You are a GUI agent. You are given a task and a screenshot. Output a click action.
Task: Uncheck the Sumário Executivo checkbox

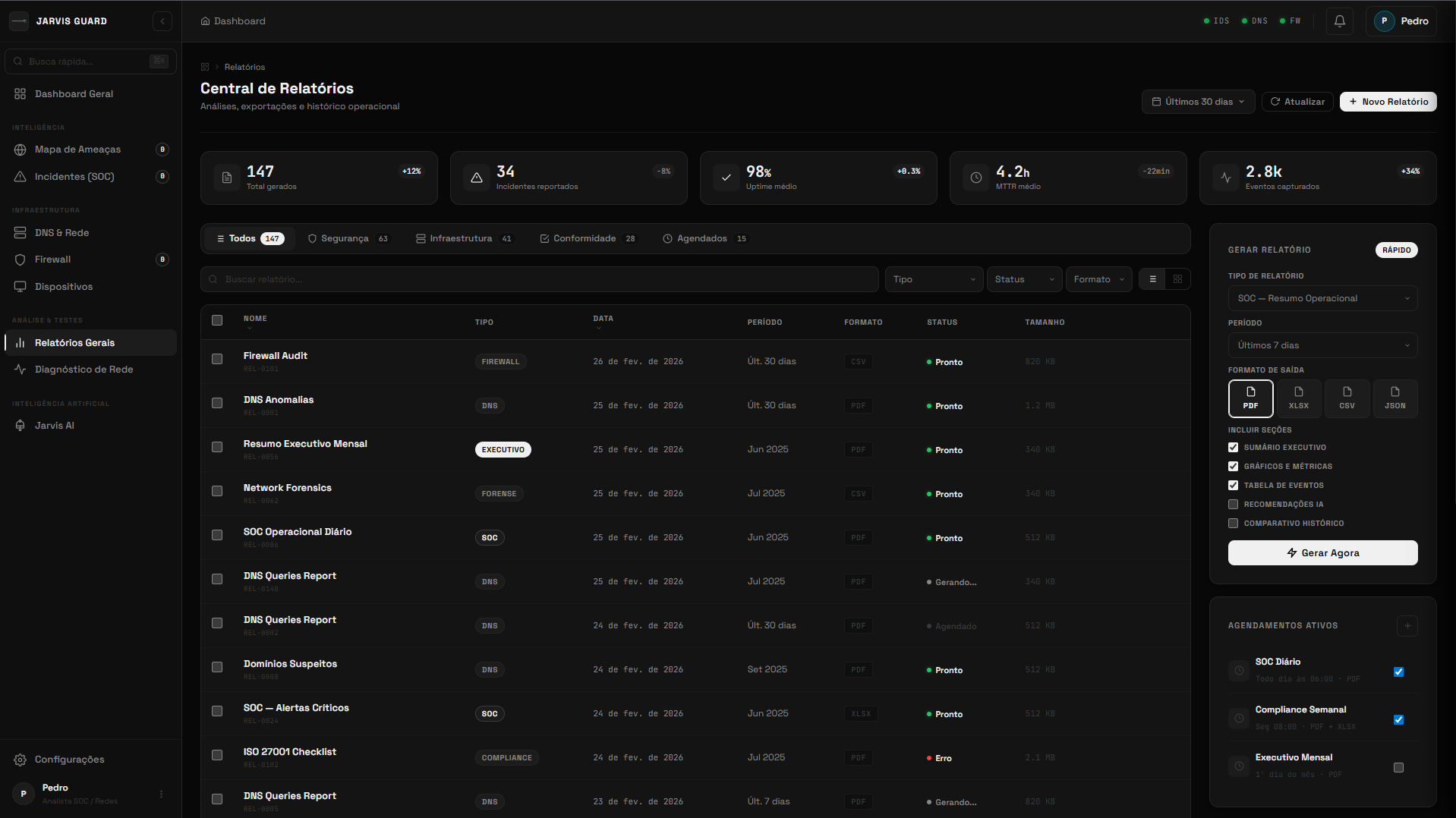[1233, 448]
